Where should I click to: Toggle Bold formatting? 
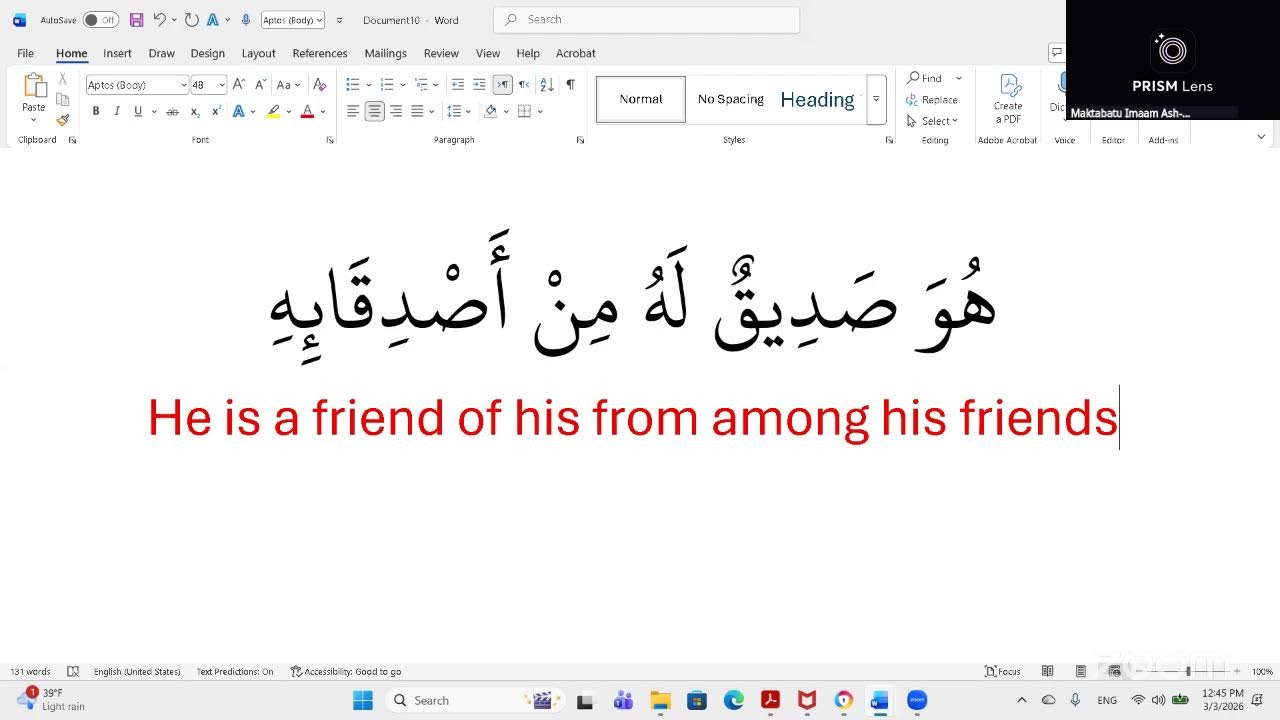(x=96, y=111)
